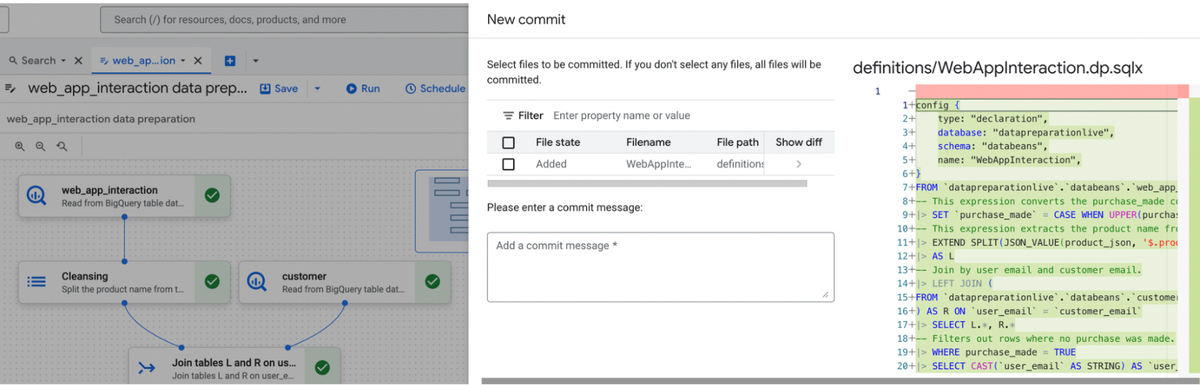
Task: Click the green check on customer node
Action: (x=432, y=282)
